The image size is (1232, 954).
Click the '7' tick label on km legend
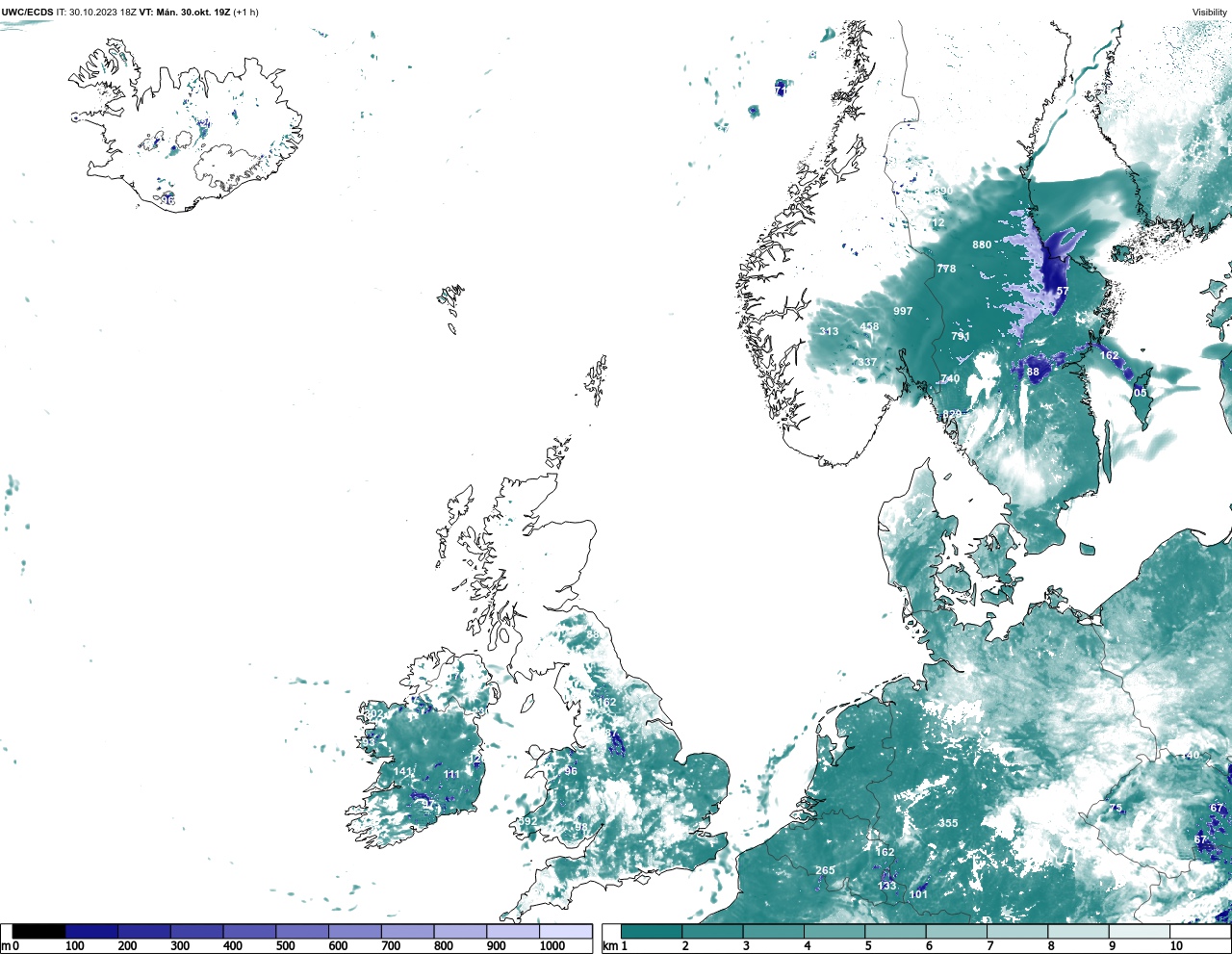tap(989, 946)
